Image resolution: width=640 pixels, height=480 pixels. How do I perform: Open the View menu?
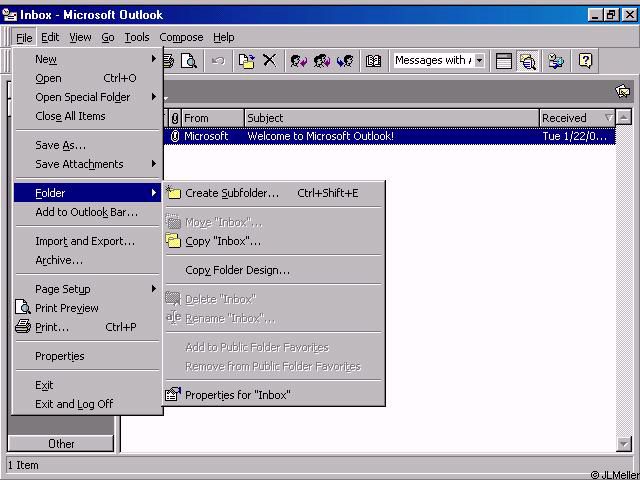coord(80,38)
